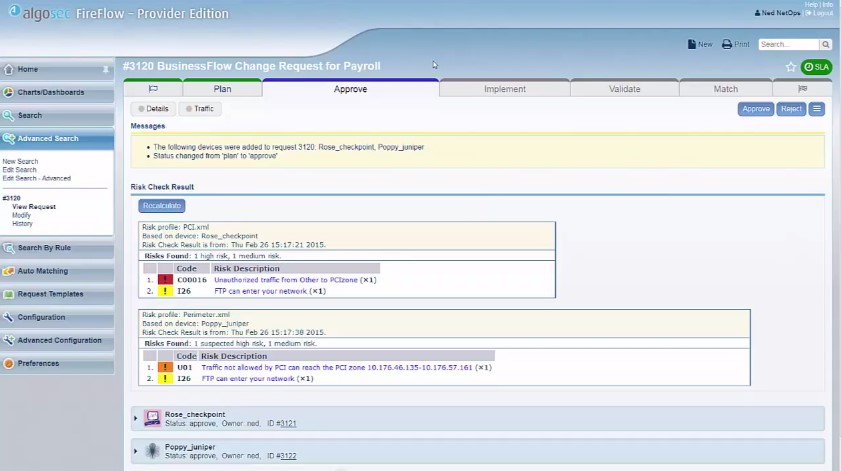Click the Risk profile: PCI.xml text
Screen dimensions: 841x471
pos(175,227)
